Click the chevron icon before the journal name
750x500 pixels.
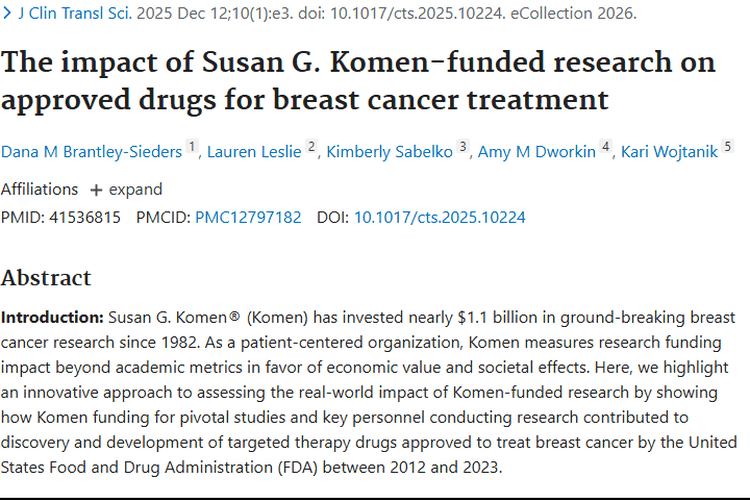pyautogui.click(x=6, y=14)
